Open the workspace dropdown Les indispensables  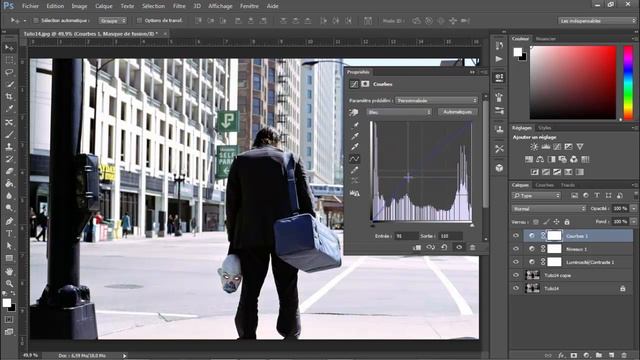597,20
